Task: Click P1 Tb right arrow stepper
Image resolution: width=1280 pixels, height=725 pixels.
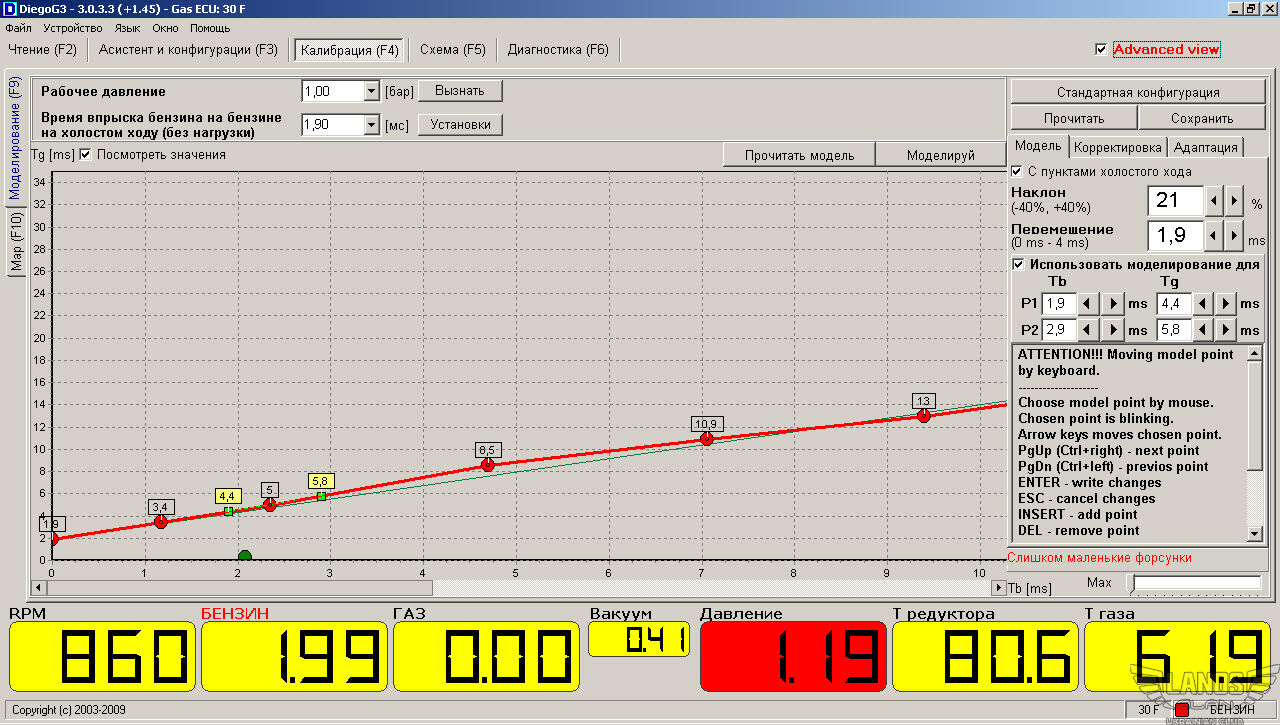Action: pyautogui.click(x=1112, y=303)
